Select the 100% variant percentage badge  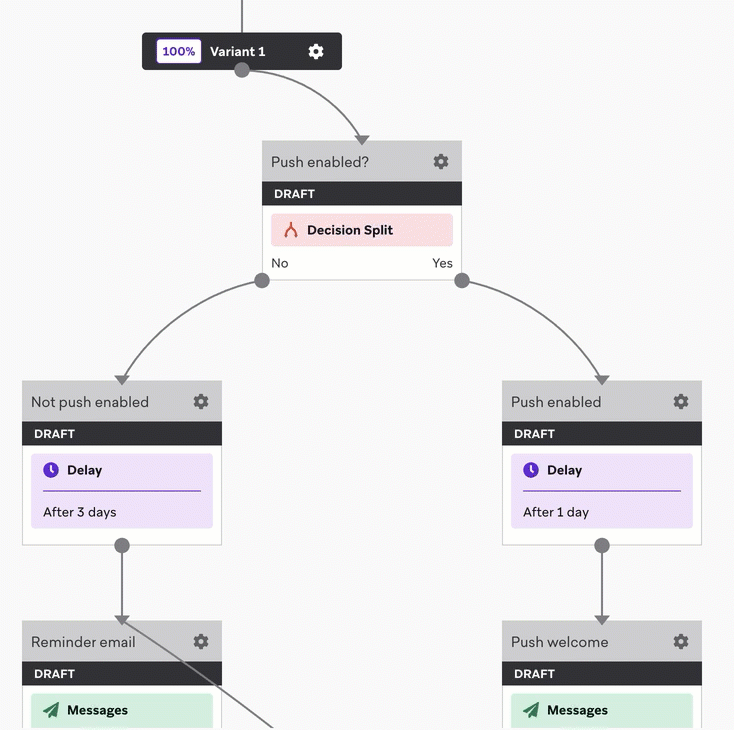pos(179,51)
